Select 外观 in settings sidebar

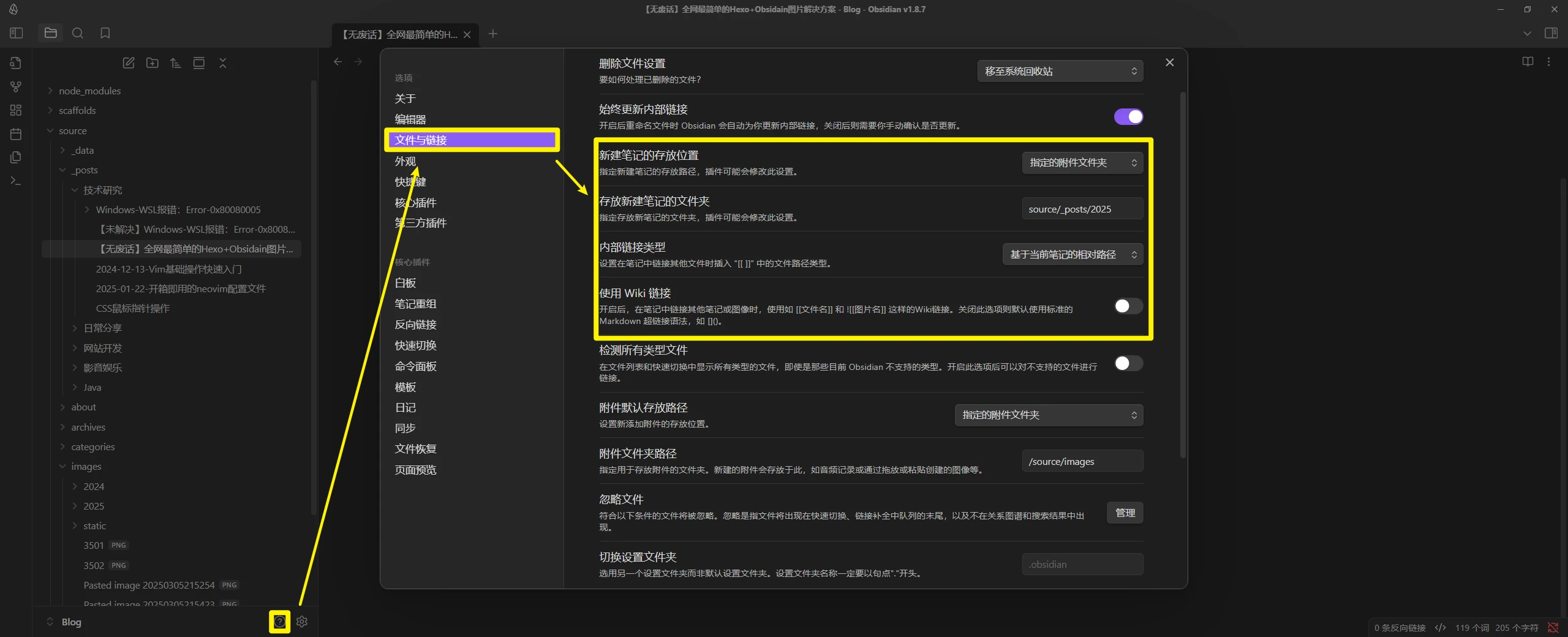click(x=405, y=161)
